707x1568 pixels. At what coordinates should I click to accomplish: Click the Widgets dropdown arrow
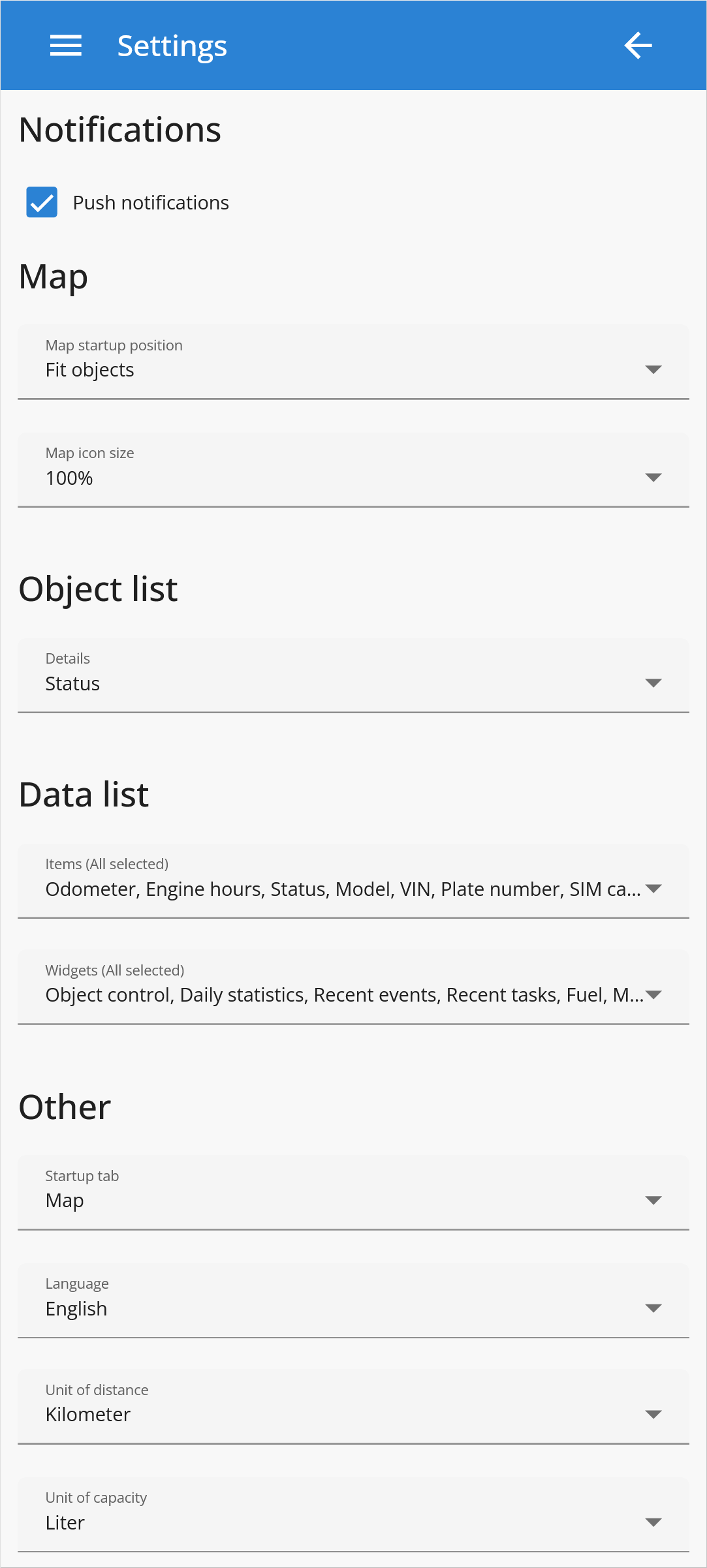(653, 995)
